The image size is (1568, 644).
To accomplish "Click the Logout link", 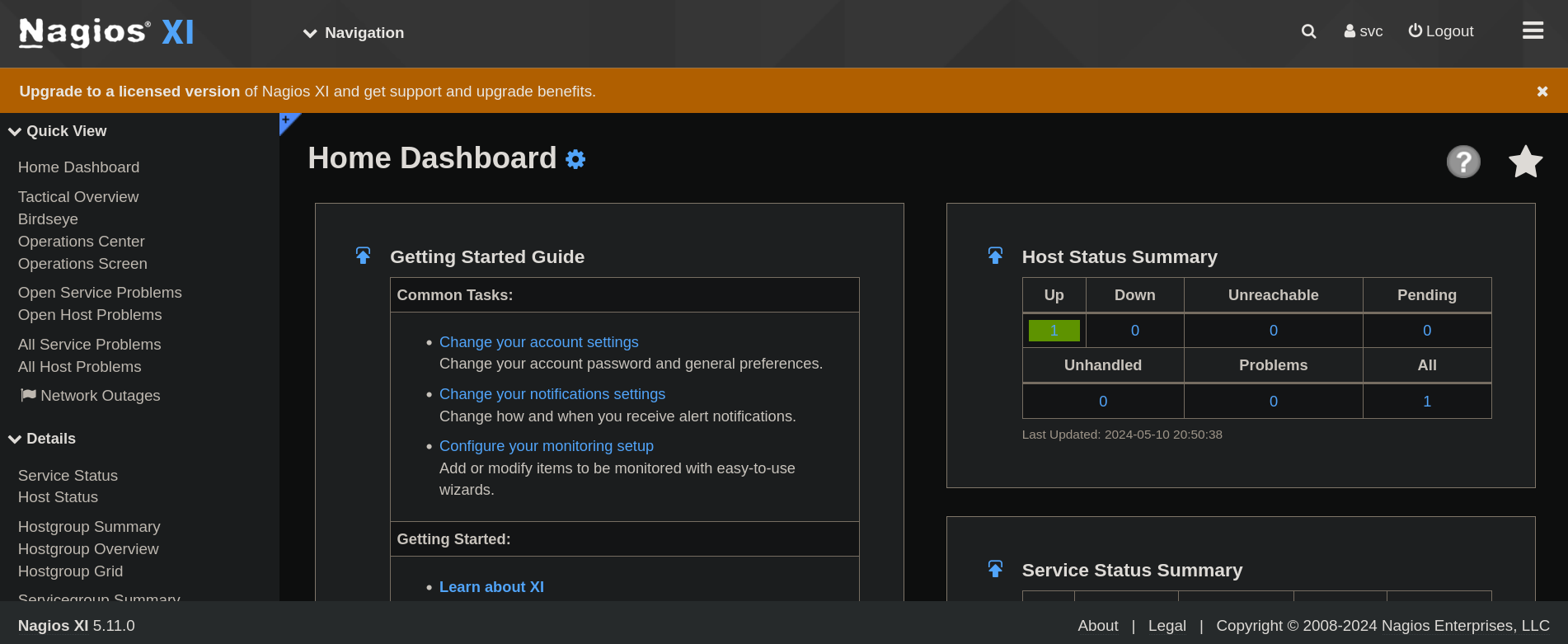I will (x=1441, y=31).
